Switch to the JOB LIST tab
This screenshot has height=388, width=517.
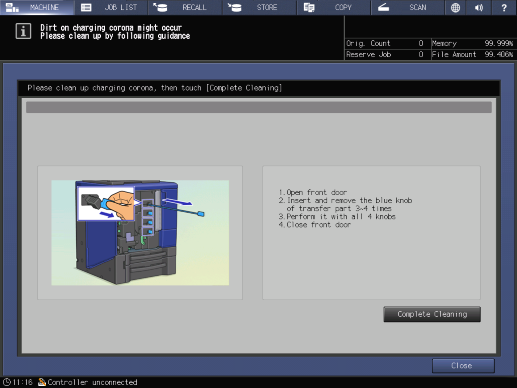[111, 7]
